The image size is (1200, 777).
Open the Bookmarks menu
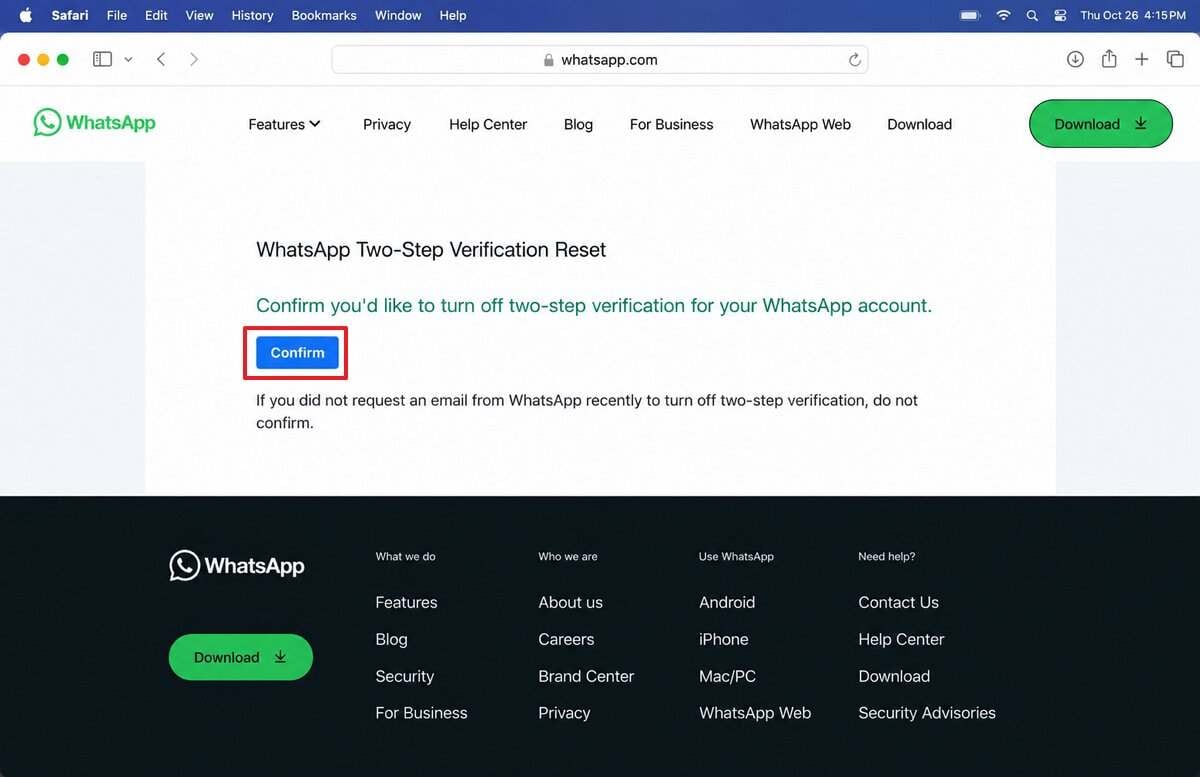325,15
